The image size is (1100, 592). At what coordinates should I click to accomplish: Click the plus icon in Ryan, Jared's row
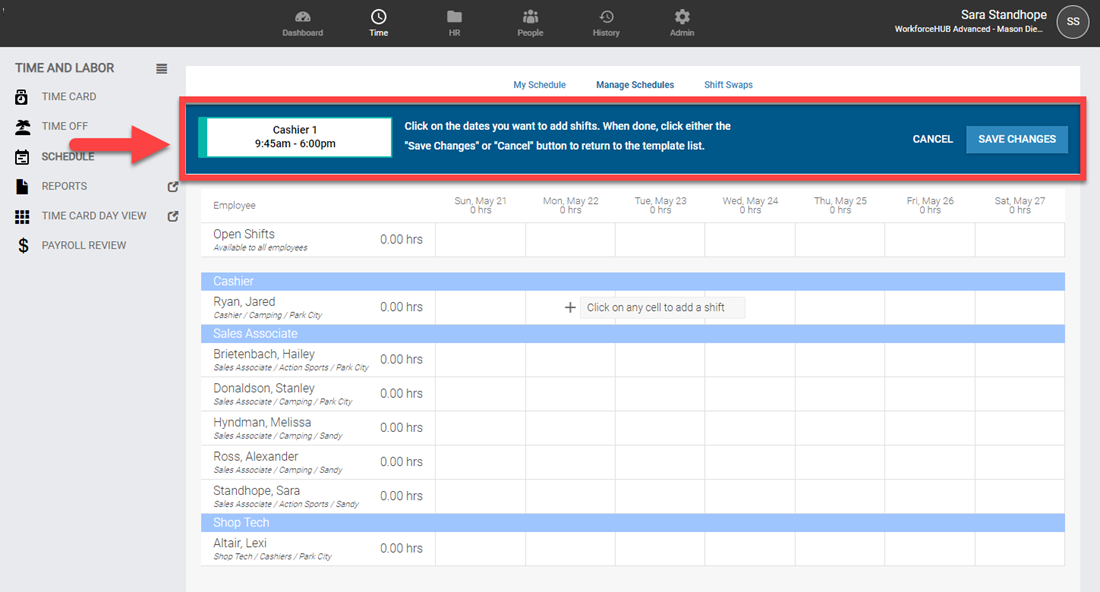click(570, 308)
